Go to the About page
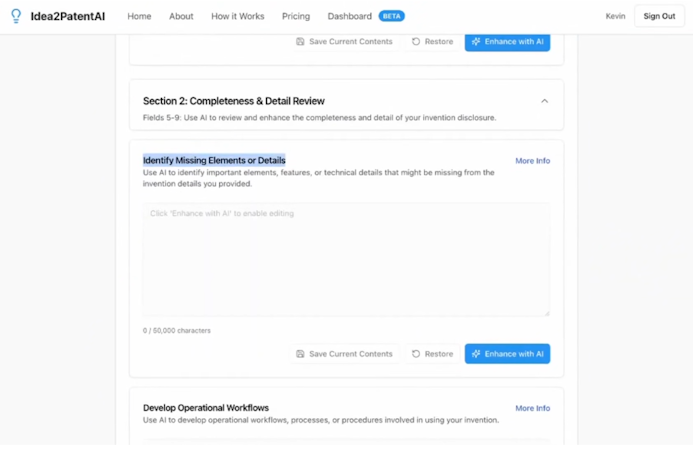Screen dimensions: 693x450 coord(181,16)
